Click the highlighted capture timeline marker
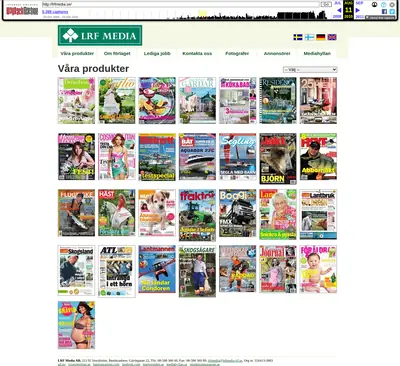The image size is (400, 366). 202,14
